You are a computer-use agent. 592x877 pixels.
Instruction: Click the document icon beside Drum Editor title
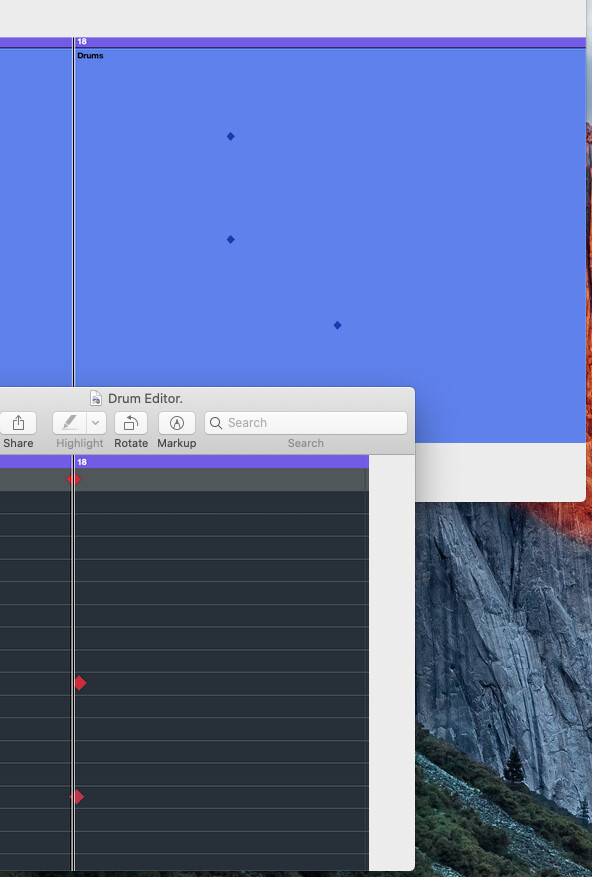click(96, 398)
